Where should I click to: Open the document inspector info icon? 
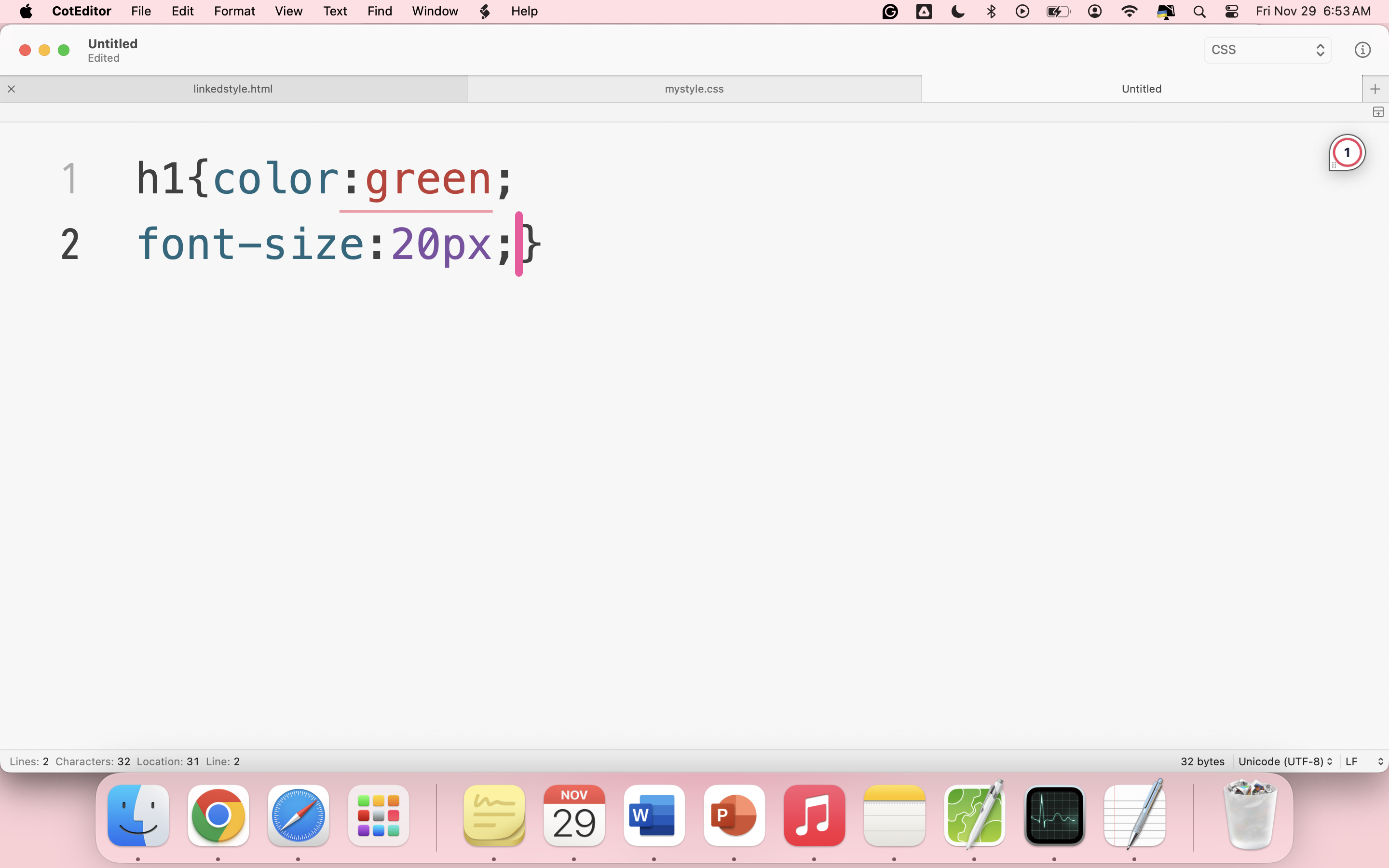tap(1362, 50)
